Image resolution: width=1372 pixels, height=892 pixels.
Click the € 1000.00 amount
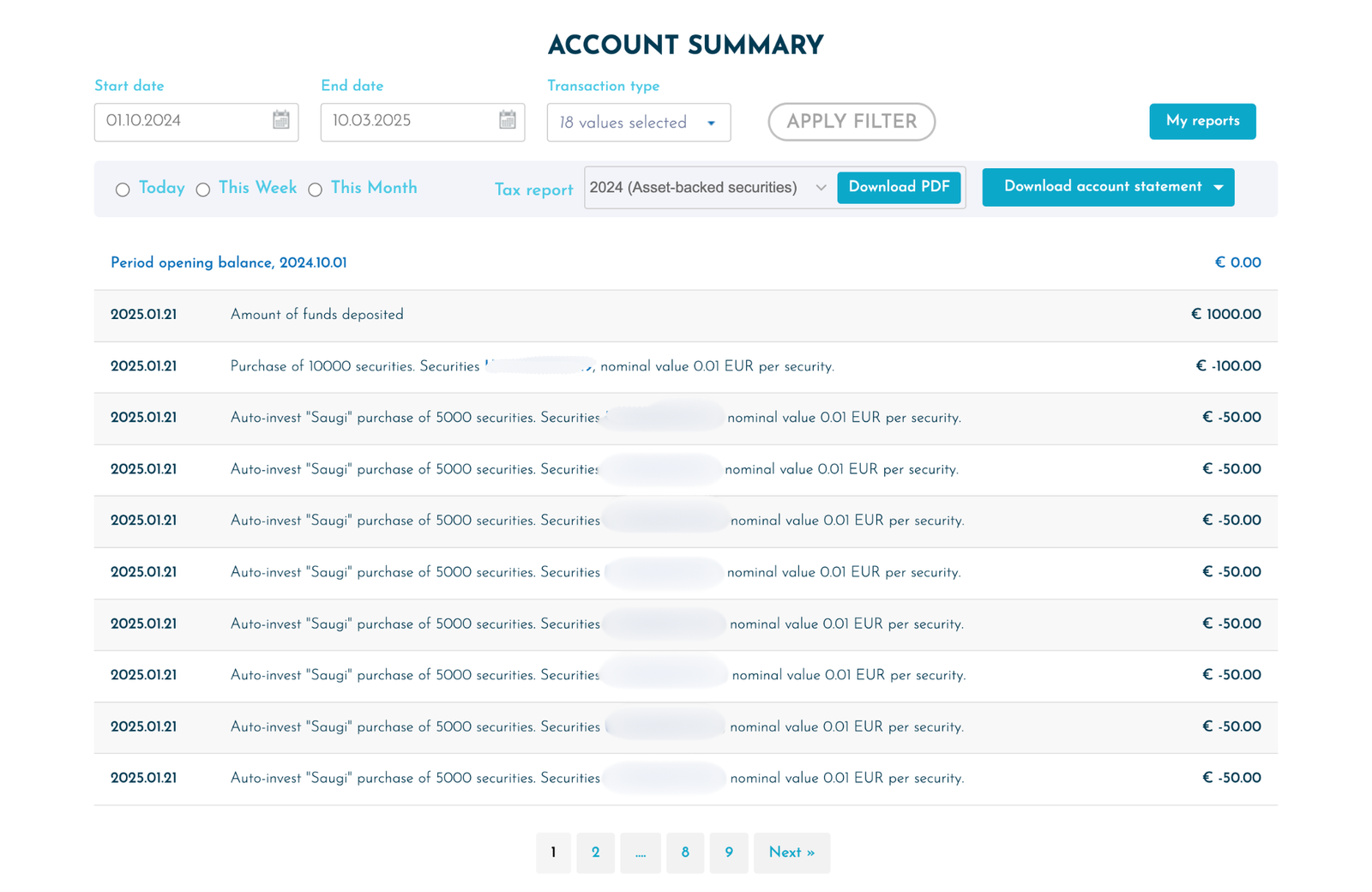1225,315
